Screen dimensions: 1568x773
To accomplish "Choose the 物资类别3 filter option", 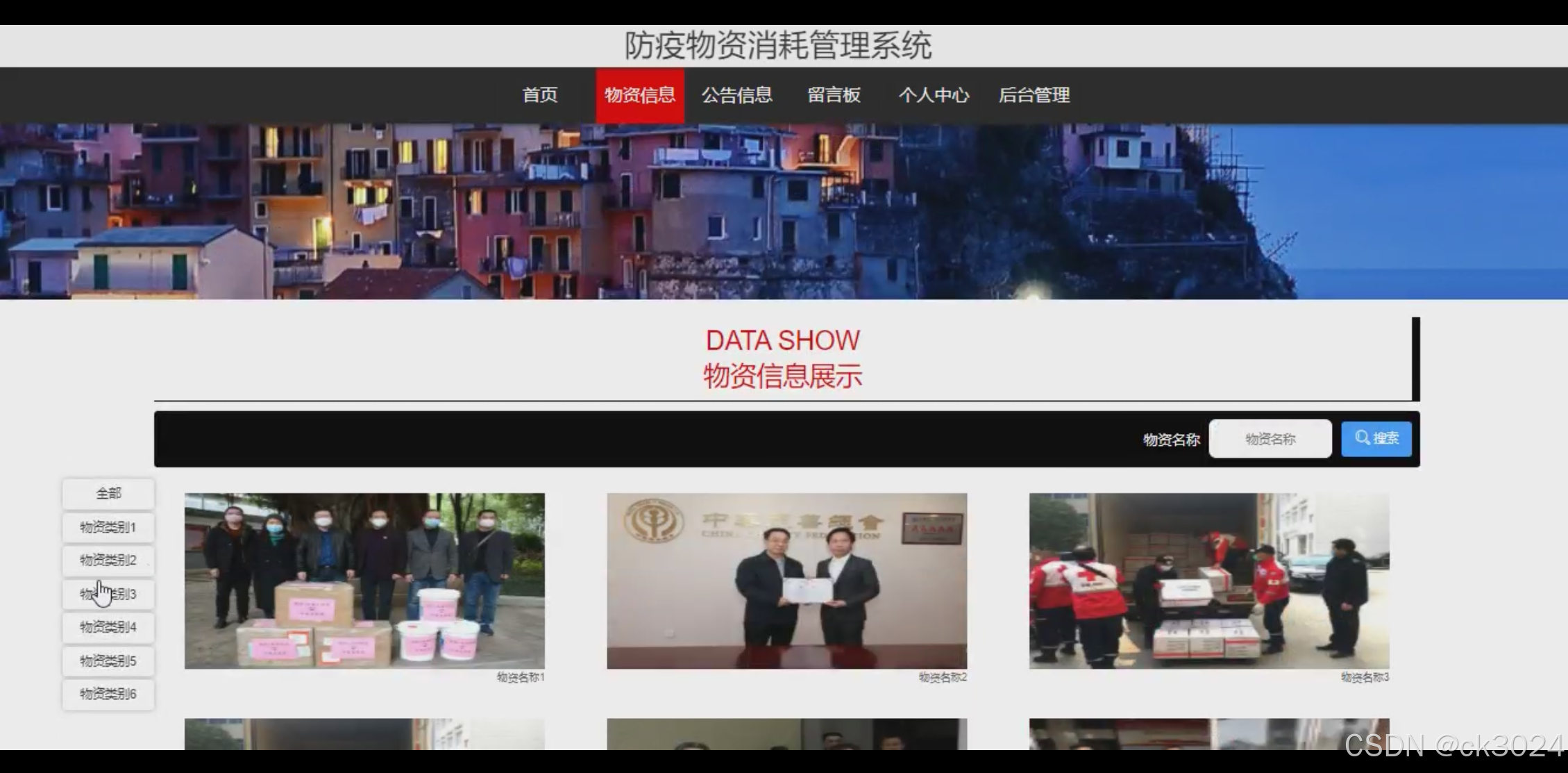I will pos(108,594).
